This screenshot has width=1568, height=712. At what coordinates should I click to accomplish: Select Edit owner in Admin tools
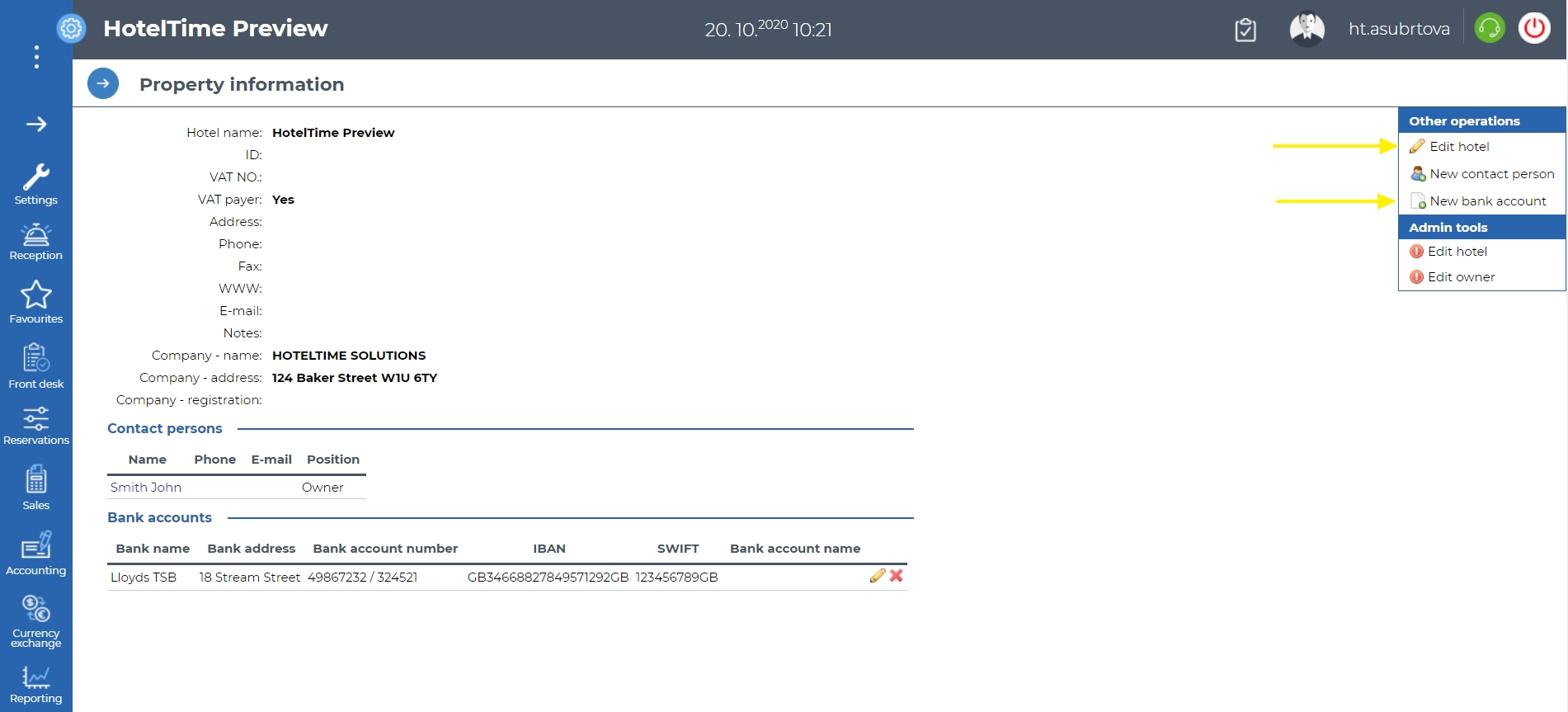[x=1461, y=276]
